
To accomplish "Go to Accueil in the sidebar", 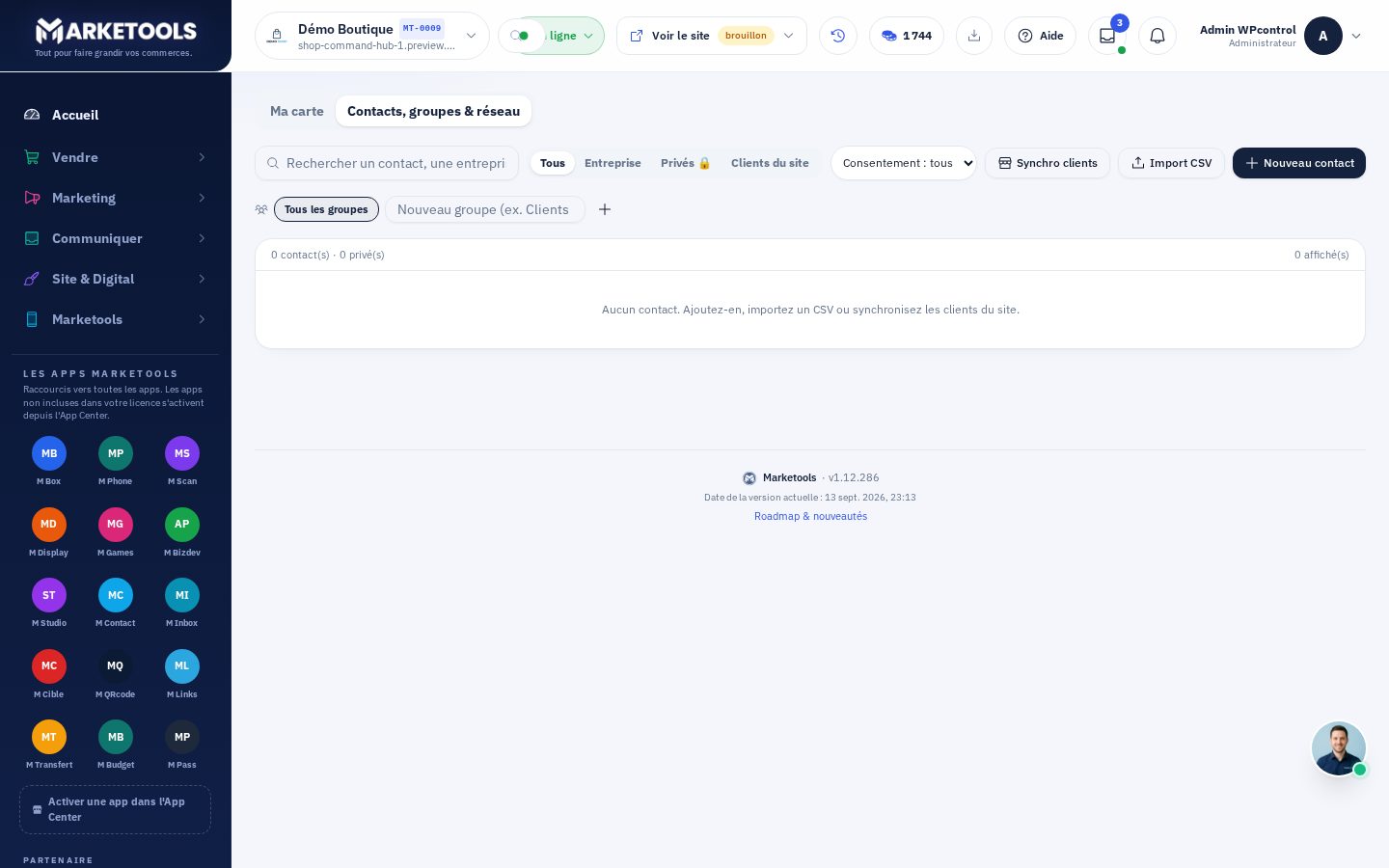I will [x=116, y=115].
